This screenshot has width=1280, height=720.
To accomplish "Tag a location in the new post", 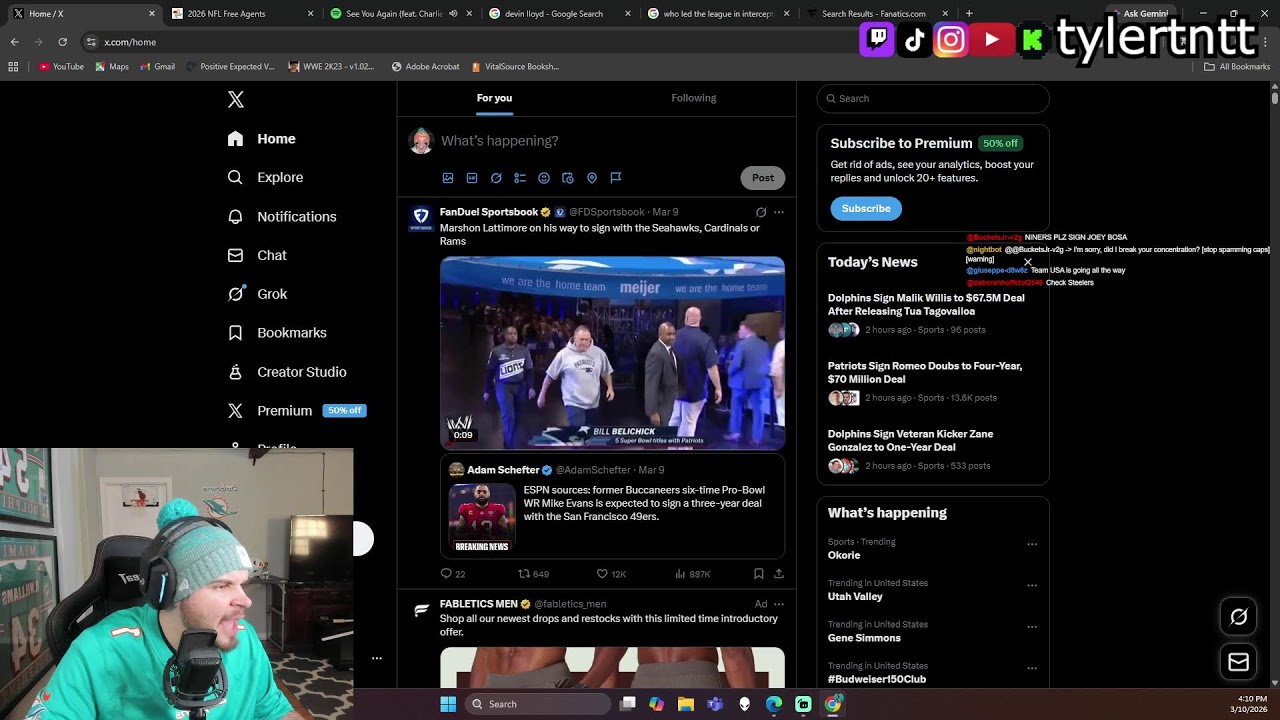I will [x=592, y=178].
